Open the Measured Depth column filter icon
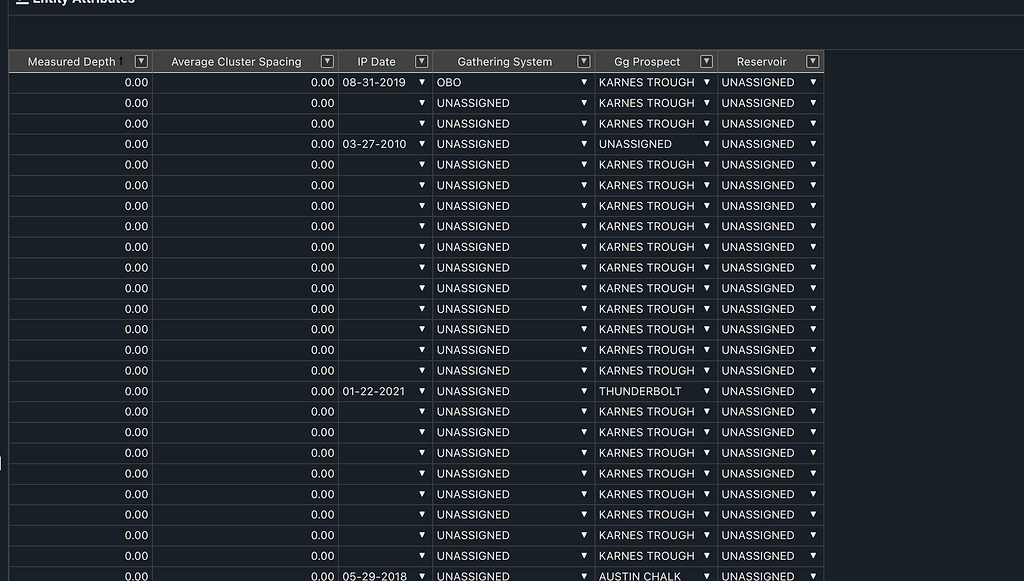Image resolution: width=1024 pixels, height=581 pixels. click(141, 62)
